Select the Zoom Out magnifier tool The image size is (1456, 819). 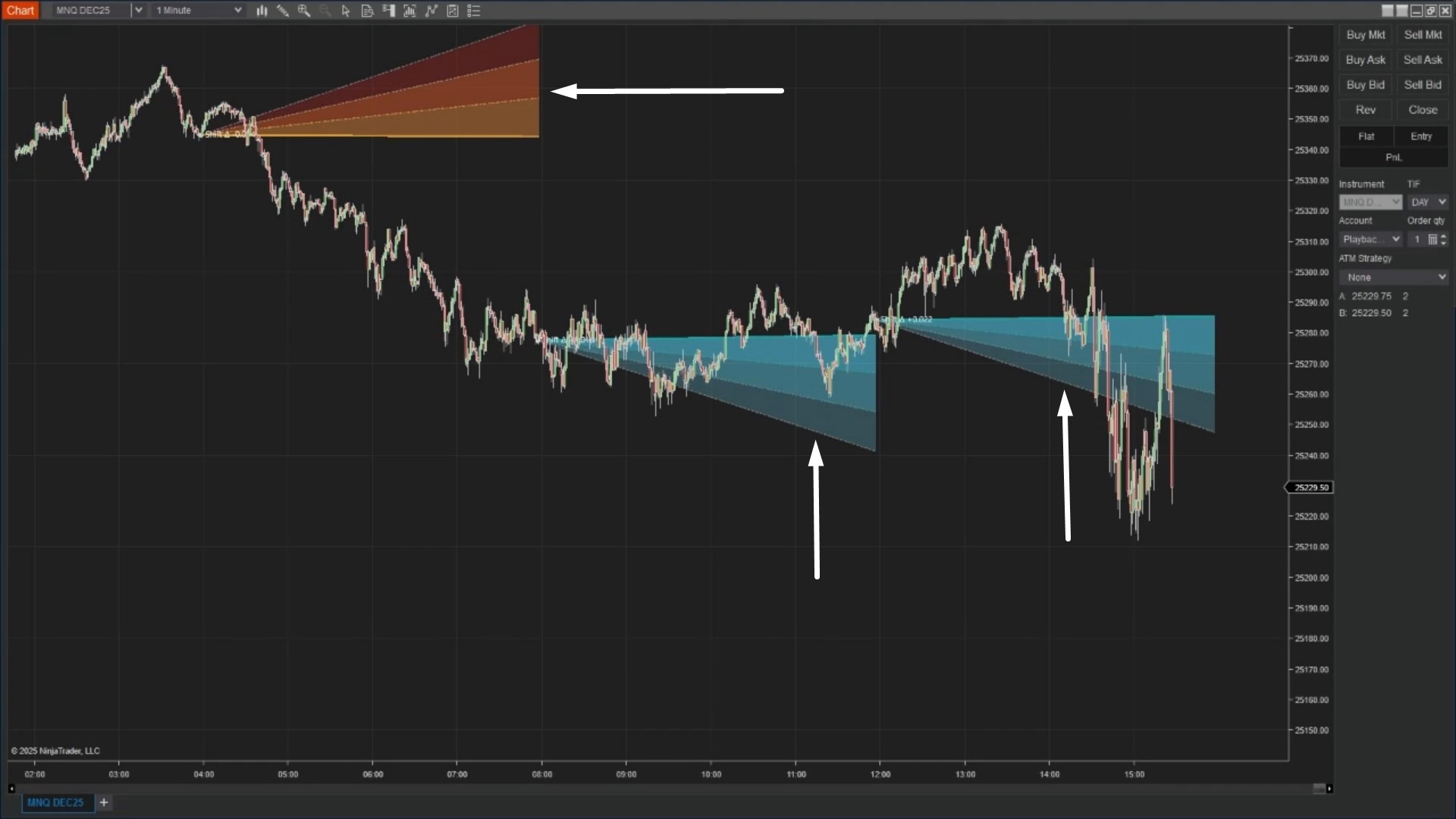(325, 11)
